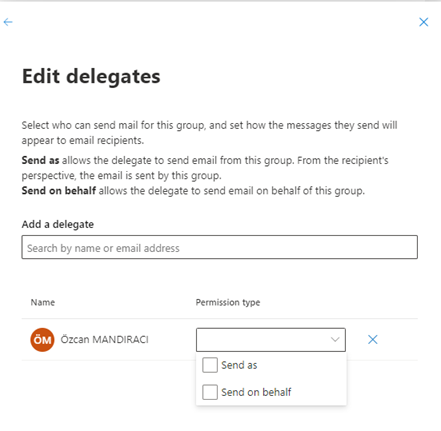Select the Özcan MANDIRACI name text
Image resolution: width=441 pixels, height=431 pixels.
click(x=104, y=340)
